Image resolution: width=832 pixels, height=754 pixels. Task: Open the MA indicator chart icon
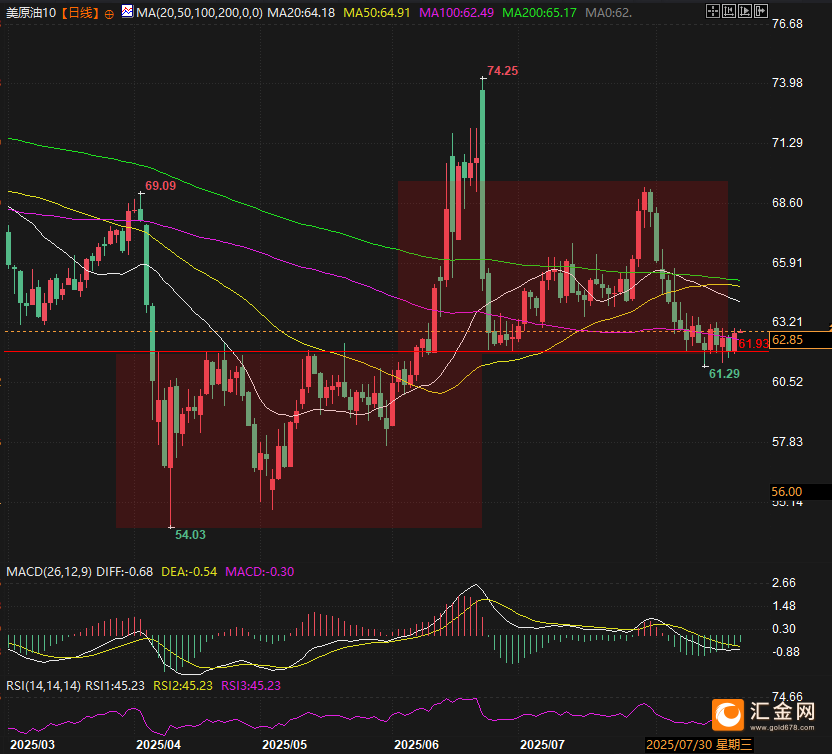[x=126, y=14]
